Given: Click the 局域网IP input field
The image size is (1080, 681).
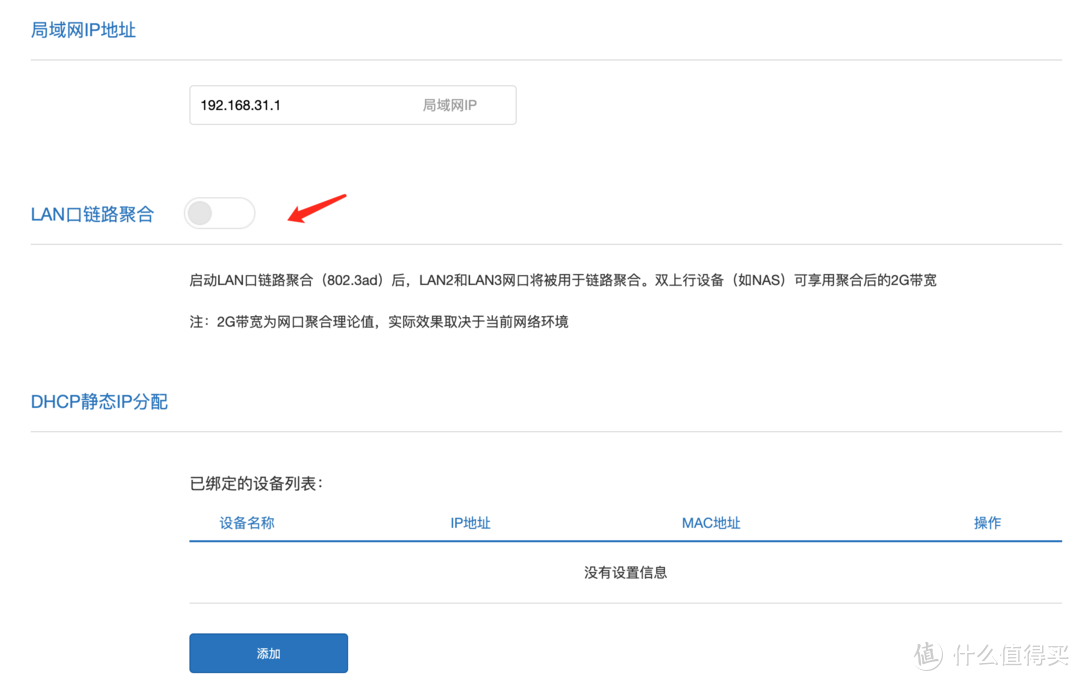Looking at the screenshot, I should tap(352, 105).
